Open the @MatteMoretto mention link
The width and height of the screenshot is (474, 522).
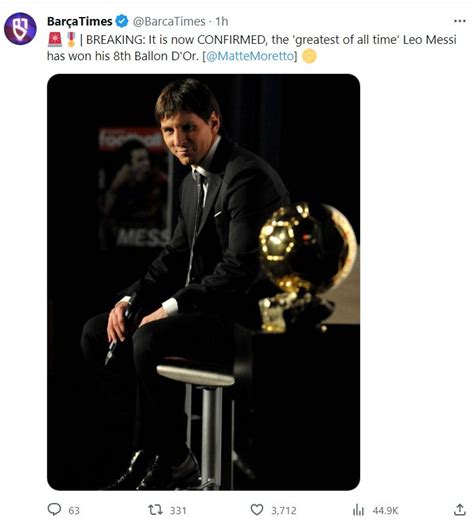pyautogui.click(x=250, y=56)
